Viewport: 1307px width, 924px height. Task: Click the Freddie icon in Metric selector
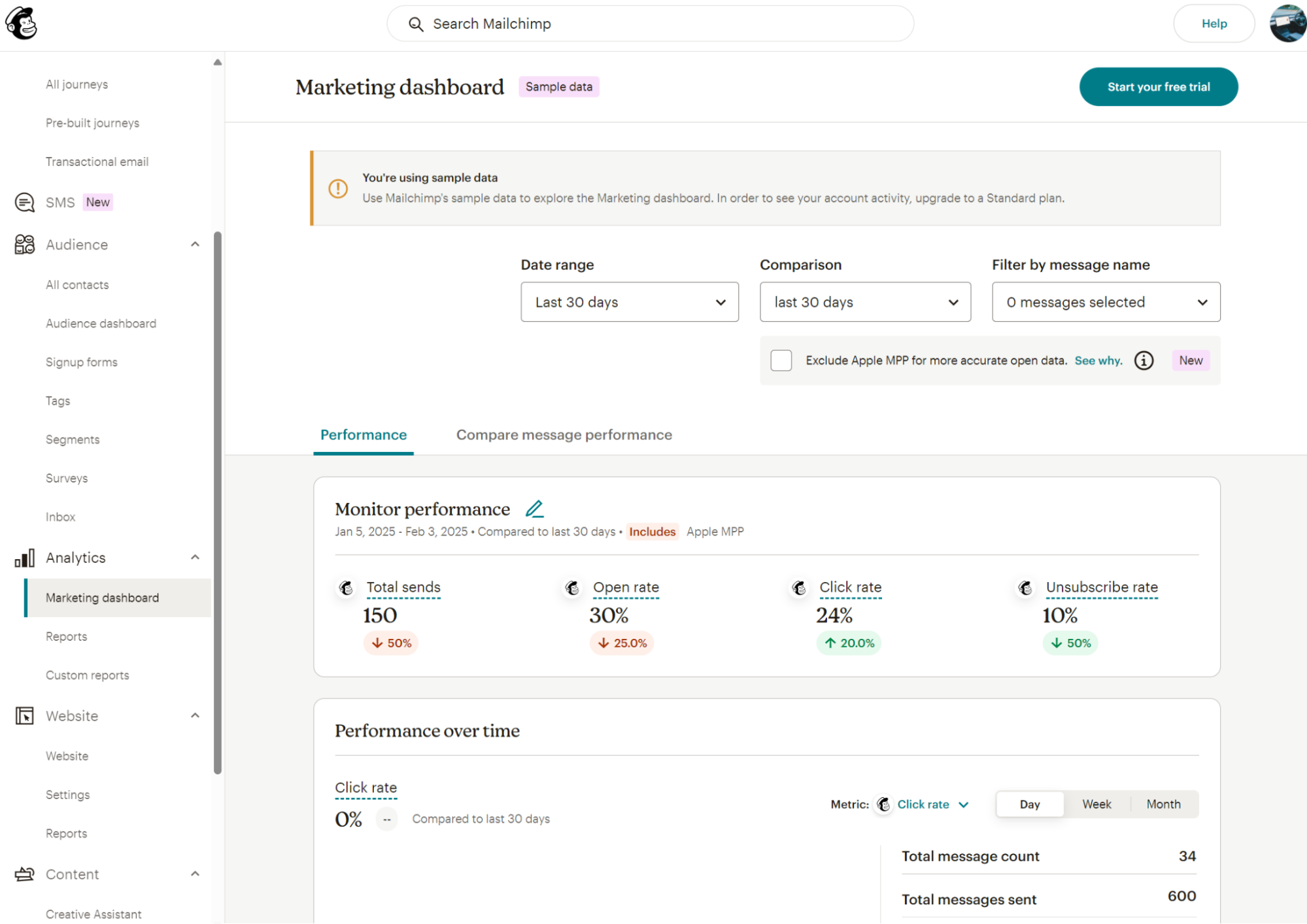coord(883,804)
